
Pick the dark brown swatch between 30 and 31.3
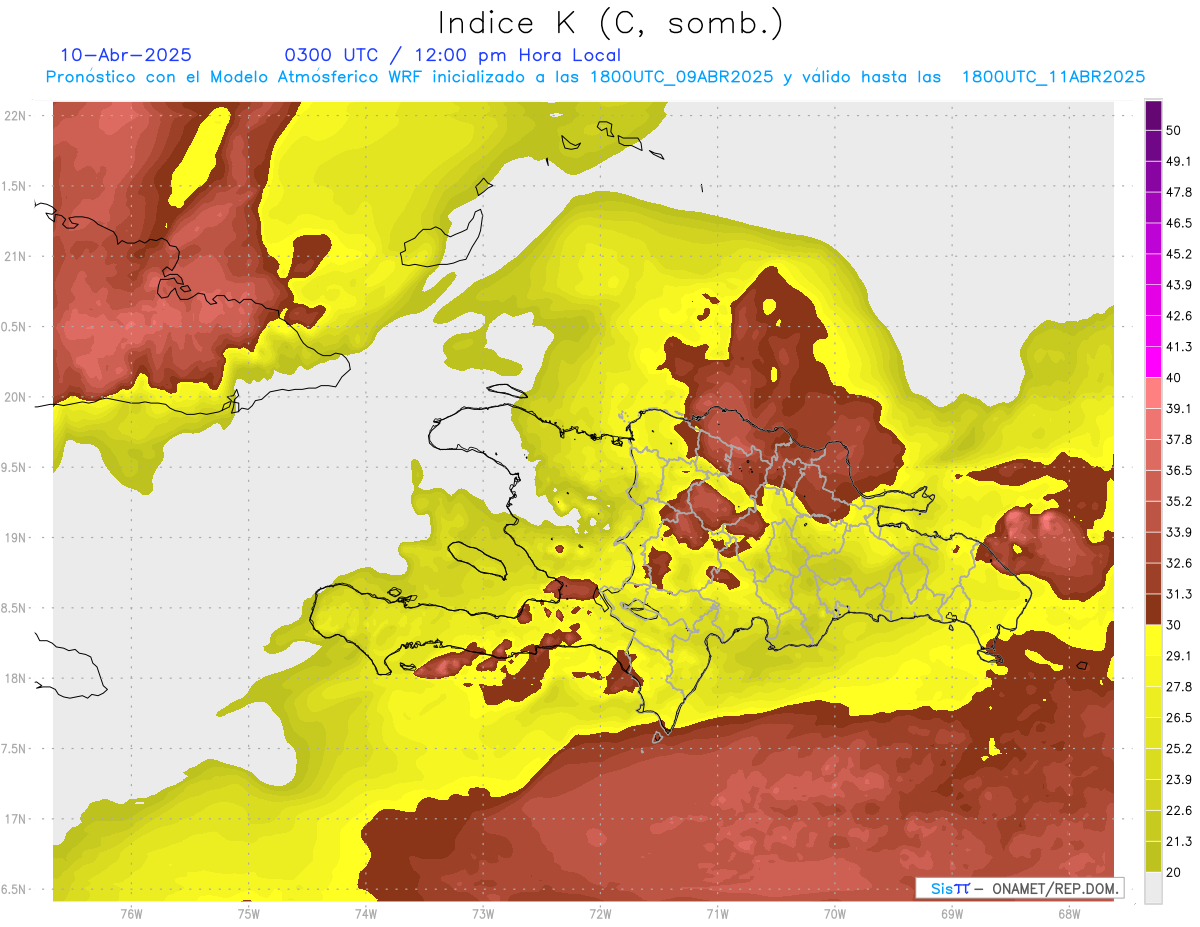(x=1153, y=609)
